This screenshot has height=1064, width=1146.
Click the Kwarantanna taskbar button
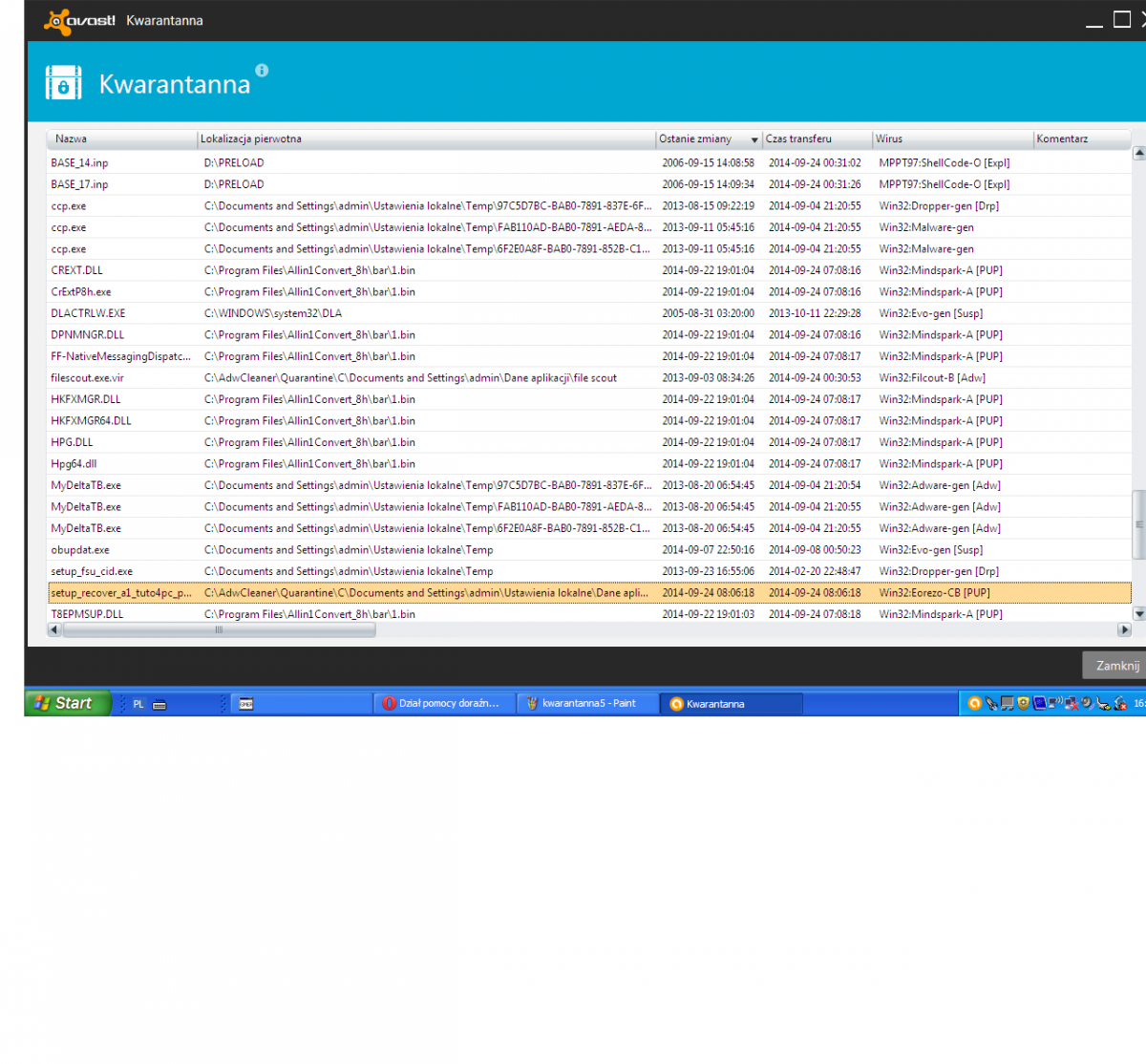pyautogui.click(x=731, y=704)
